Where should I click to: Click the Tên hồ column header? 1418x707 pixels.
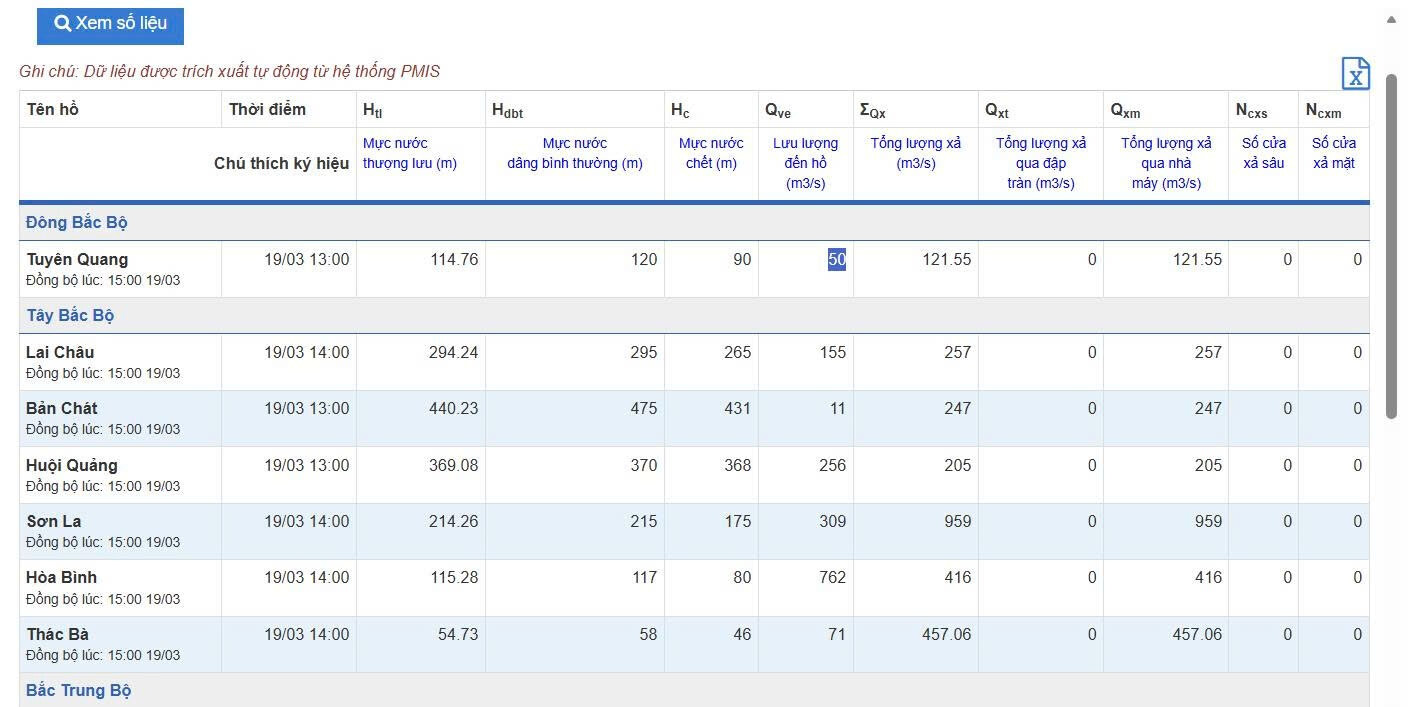pyautogui.click(x=53, y=109)
